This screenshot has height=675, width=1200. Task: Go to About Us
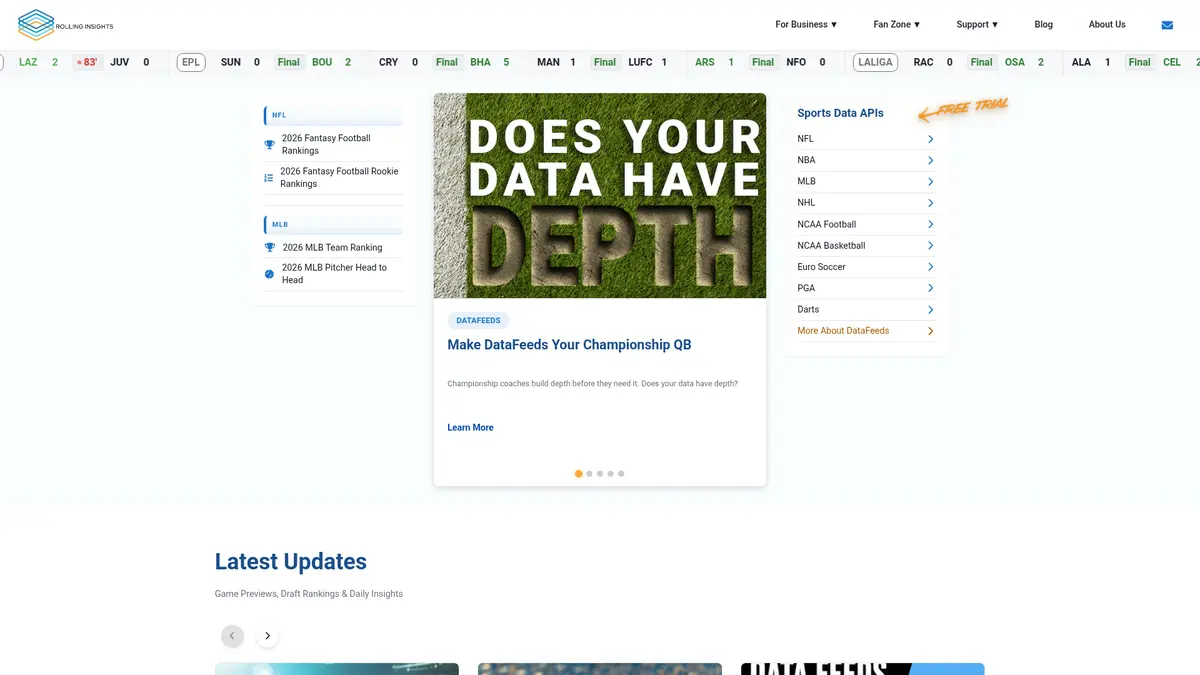(x=1107, y=25)
